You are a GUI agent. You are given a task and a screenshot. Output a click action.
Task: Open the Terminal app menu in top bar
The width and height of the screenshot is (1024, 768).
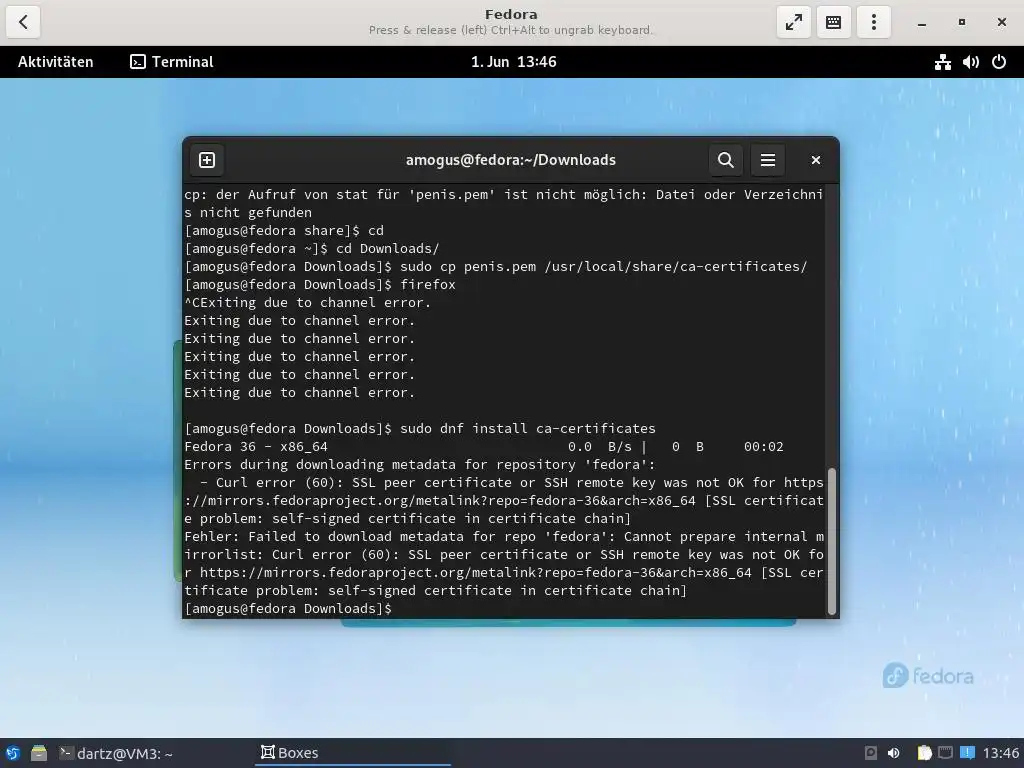[172, 62]
